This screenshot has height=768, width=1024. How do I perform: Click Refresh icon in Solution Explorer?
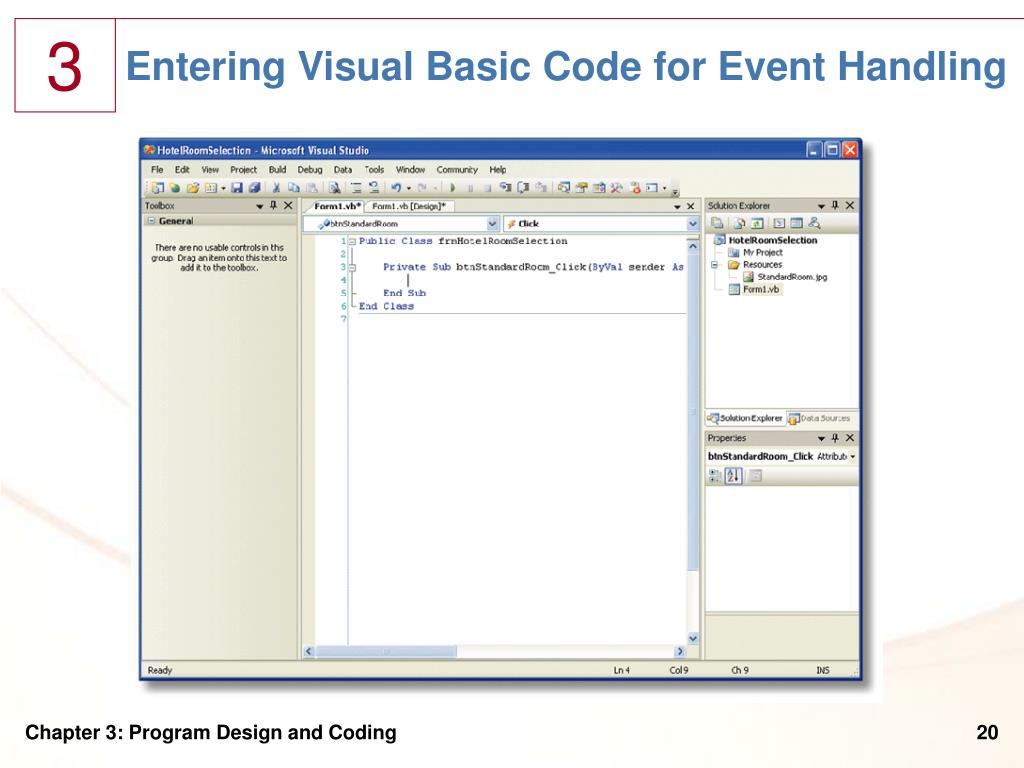tap(757, 223)
